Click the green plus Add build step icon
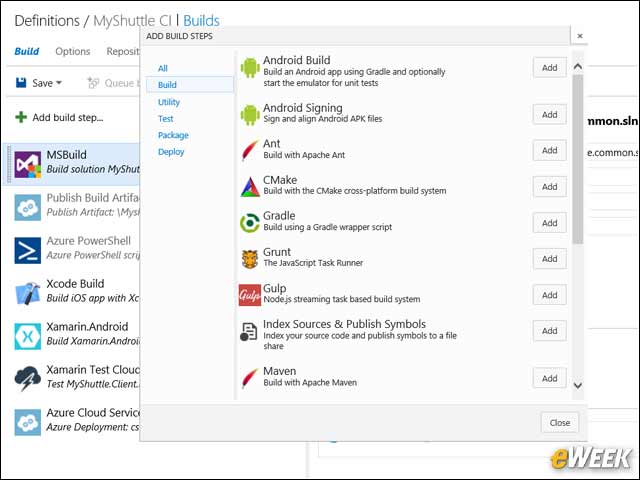640x480 pixels. (21, 118)
